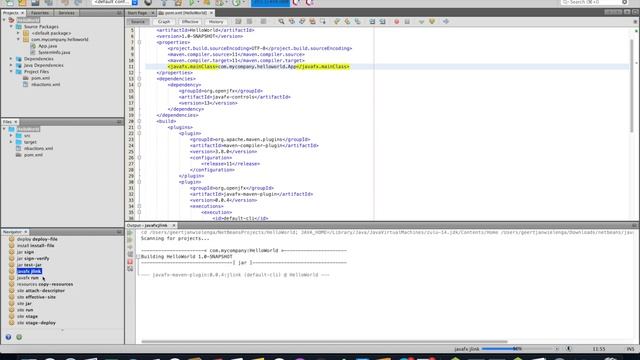Toggle the fold marker on line 13 dependencies
The width and height of the screenshot is (640, 360).
[x=139, y=78]
